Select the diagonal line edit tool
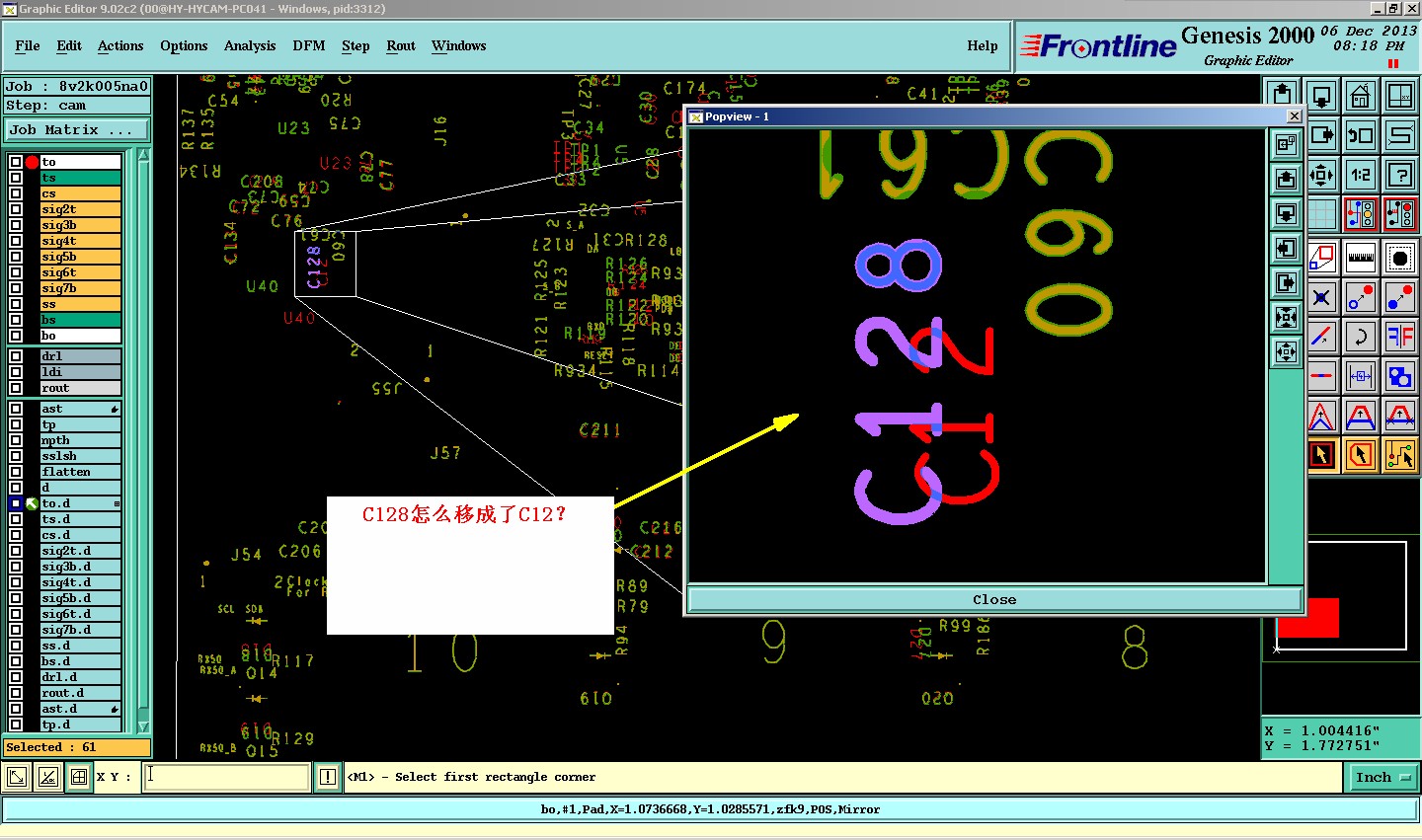This screenshot has height=840, width=1422. (1321, 337)
